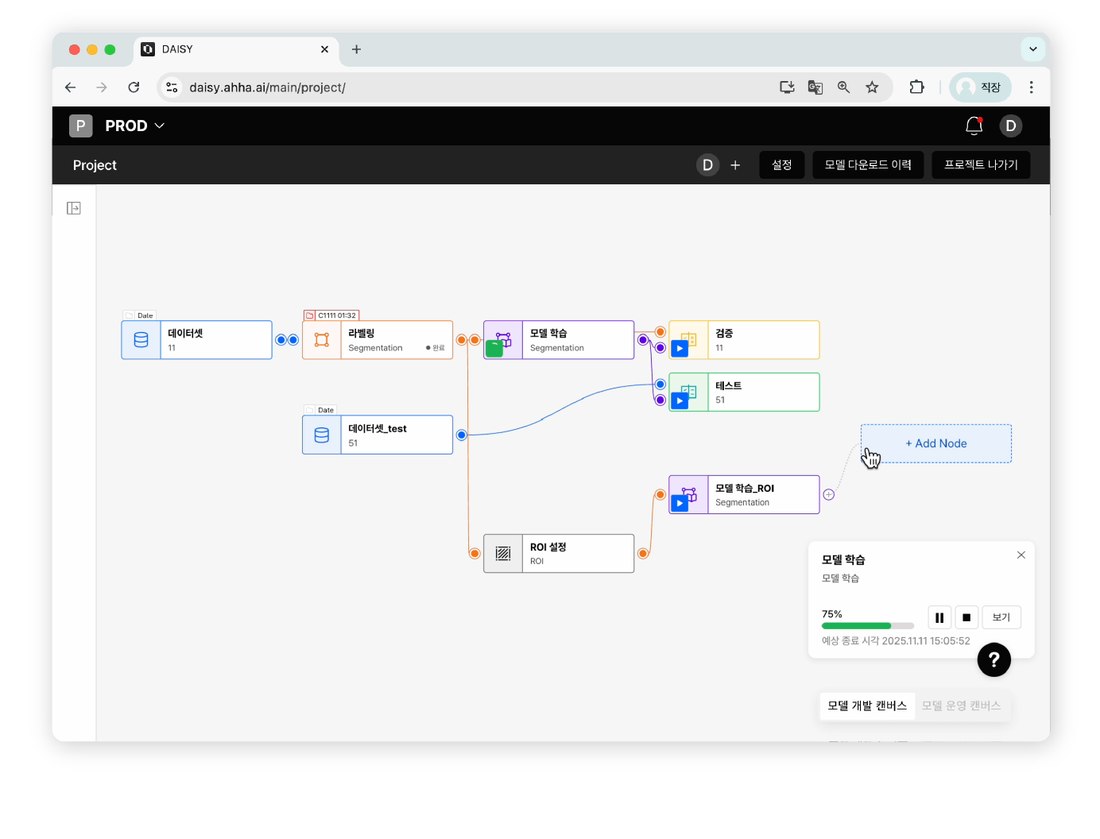Screen dimensions: 1100x839
Task: Open the help question mark button
Action: pyautogui.click(x=994, y=659)
